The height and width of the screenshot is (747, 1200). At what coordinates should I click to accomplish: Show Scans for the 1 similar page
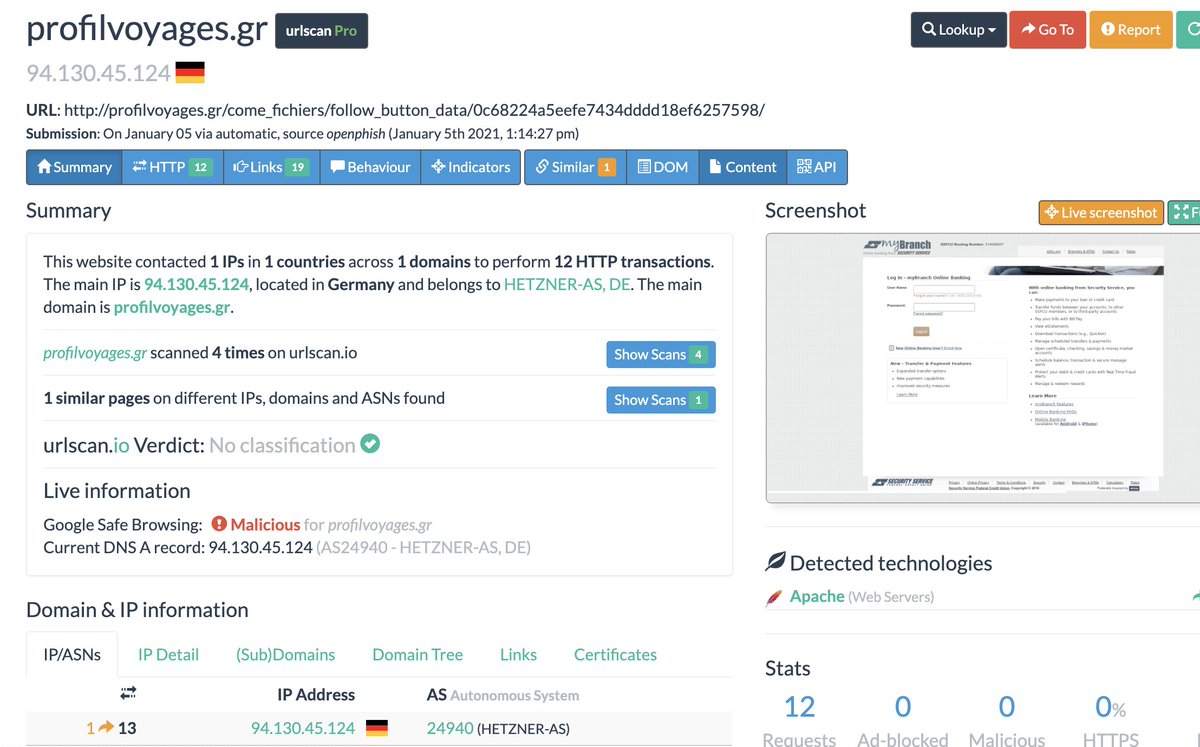pos(660,400)
